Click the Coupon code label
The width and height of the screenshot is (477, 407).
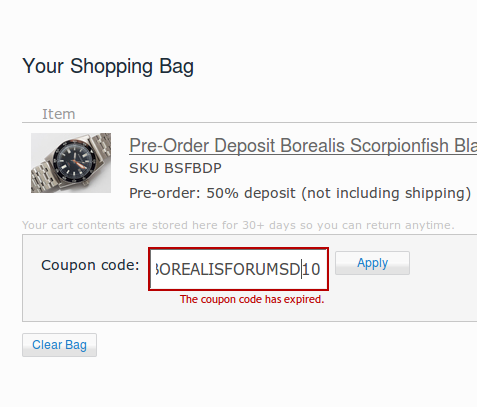point(90,265)
